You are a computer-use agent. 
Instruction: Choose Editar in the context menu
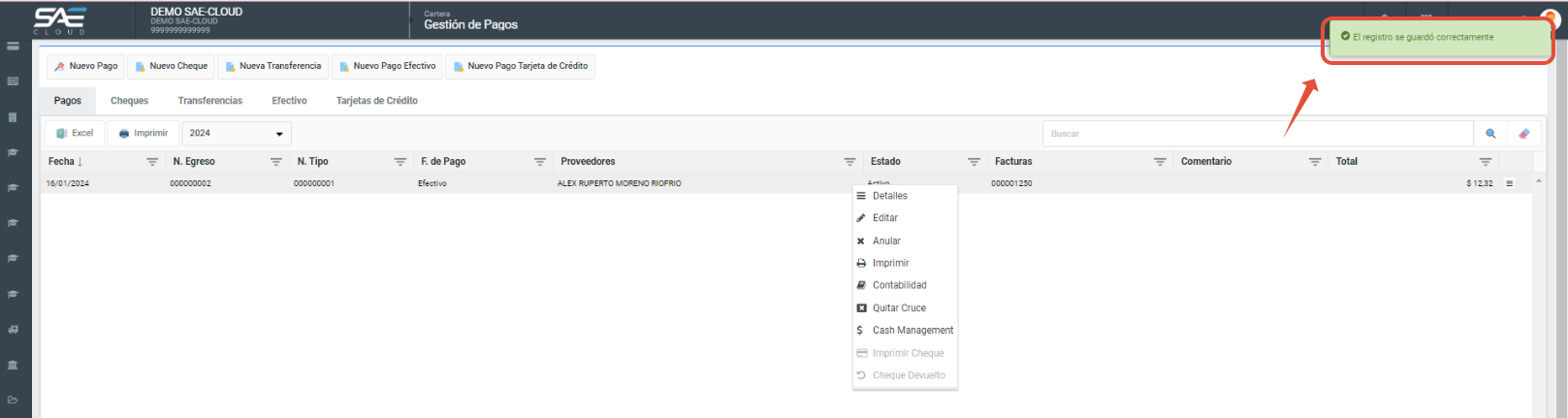905,218
